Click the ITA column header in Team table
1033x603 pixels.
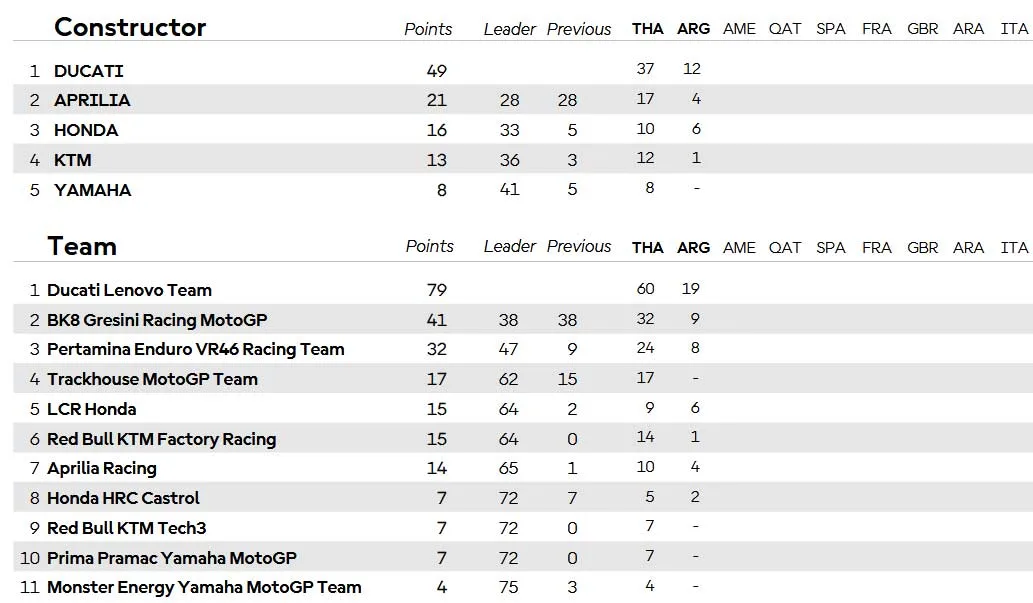tap(1014, 248)
